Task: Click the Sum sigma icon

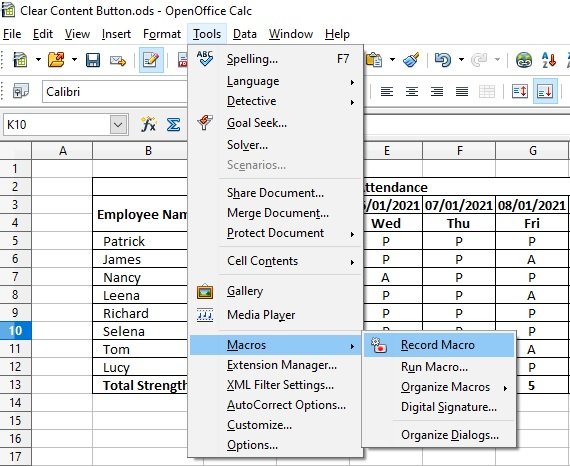Action: click(173, 125)
